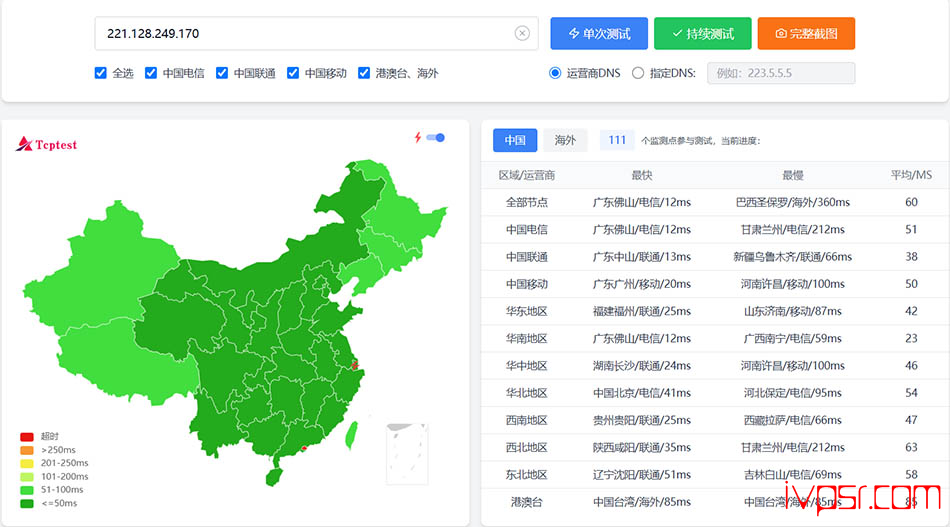This screenshot has height=527, width=950.
Task: Click the 完整截图 full screenshot button
Action: click(806, 33)
